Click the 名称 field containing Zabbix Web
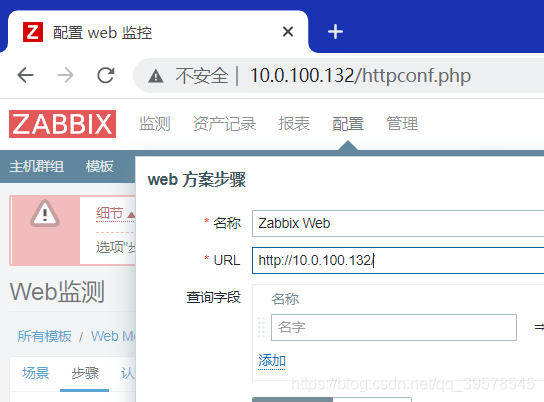The height and width of the screenshot is (402, 544). 398,223
